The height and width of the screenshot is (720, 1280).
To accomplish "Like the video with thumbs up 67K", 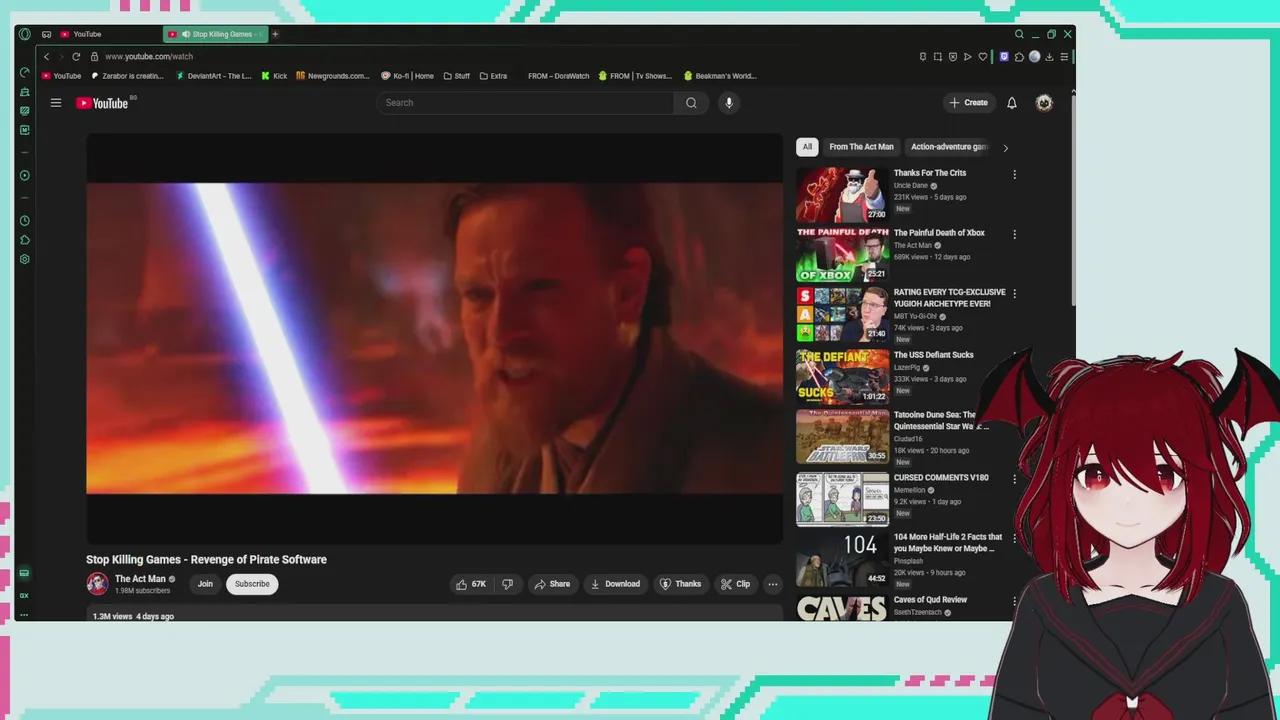I will pos(471,584).
